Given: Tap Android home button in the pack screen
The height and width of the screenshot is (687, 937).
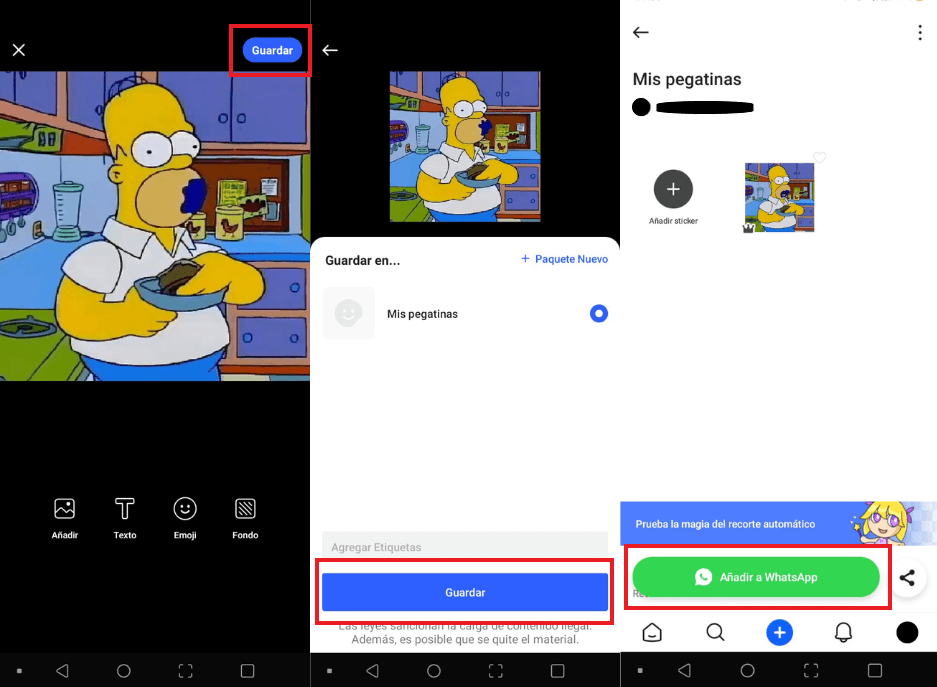Looking at the screenshot, I should (748, 671).
